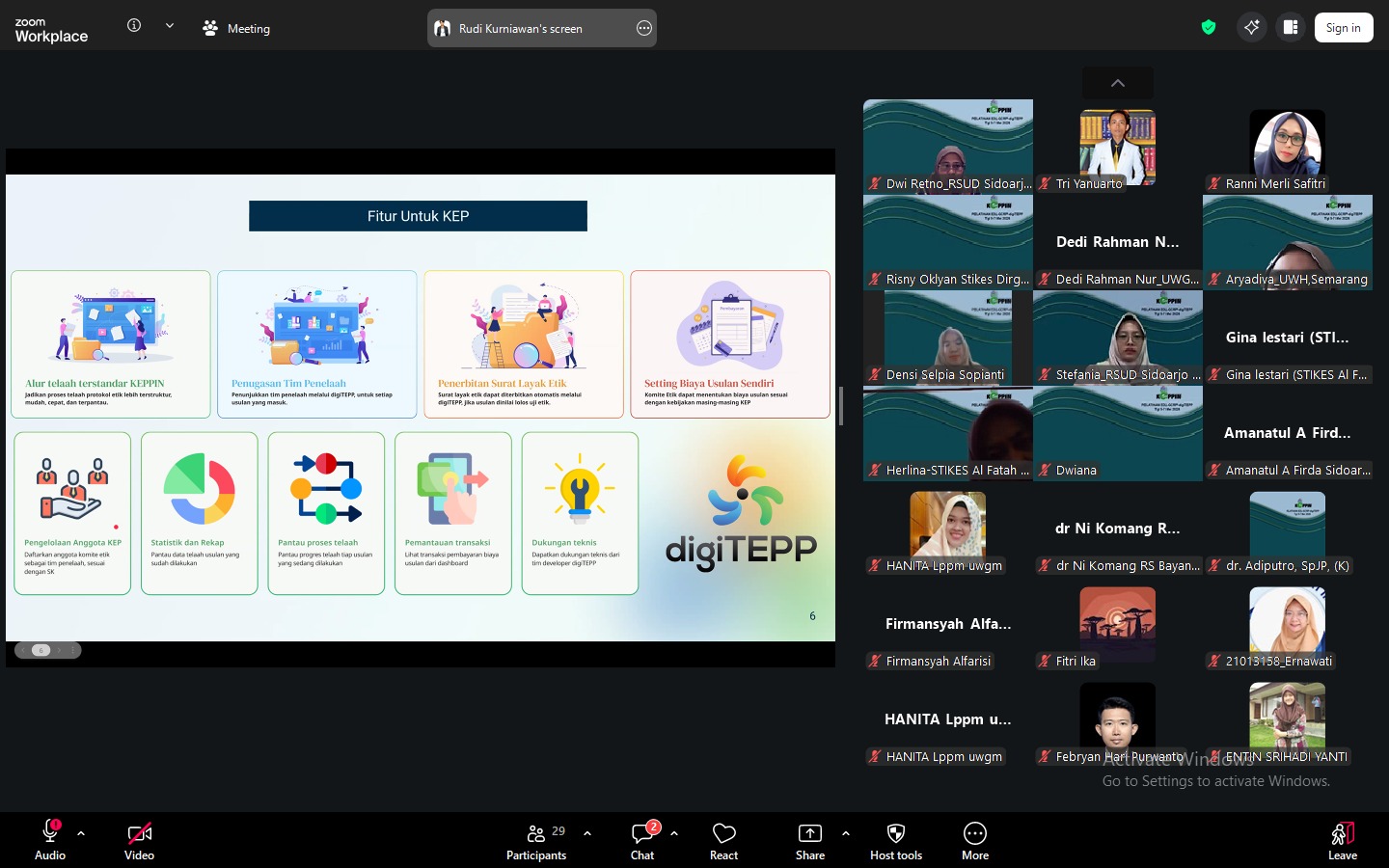Open the Meeting tab
The image size is (1389, 868).
click(236, 28)
